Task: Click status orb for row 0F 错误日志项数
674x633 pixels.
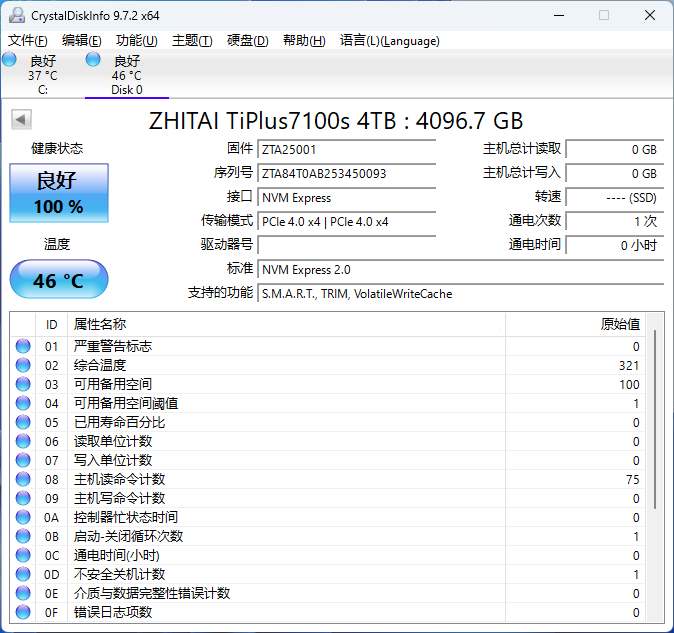Action: (x=23, y=612)
